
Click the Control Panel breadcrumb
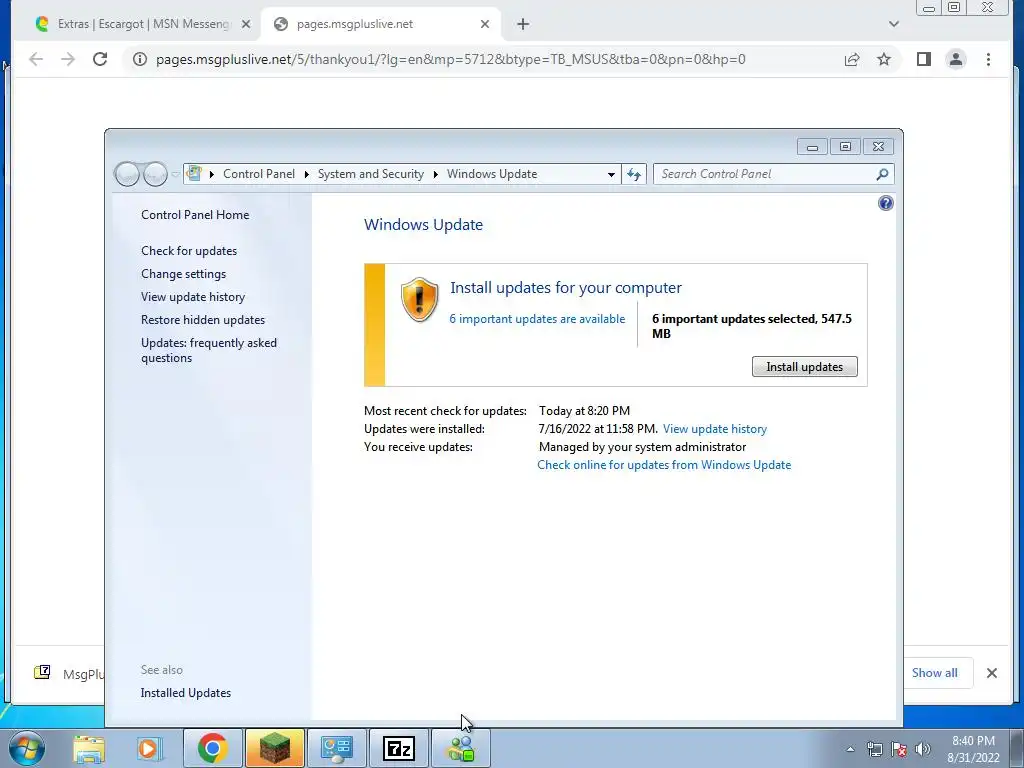click(x=259, y=174)
